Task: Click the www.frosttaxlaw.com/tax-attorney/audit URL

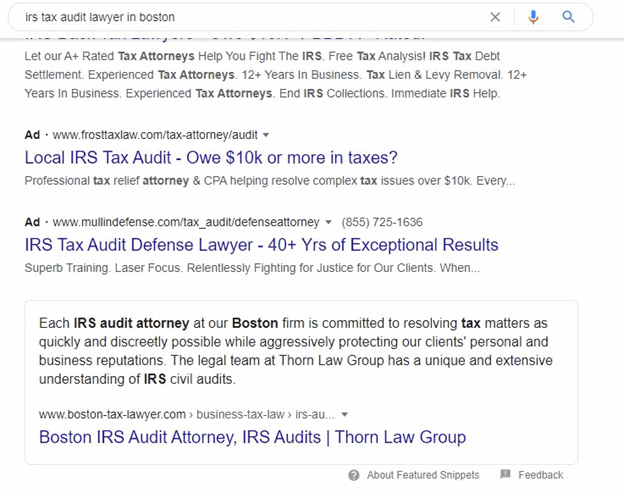Action: click(x=155, y=135)
